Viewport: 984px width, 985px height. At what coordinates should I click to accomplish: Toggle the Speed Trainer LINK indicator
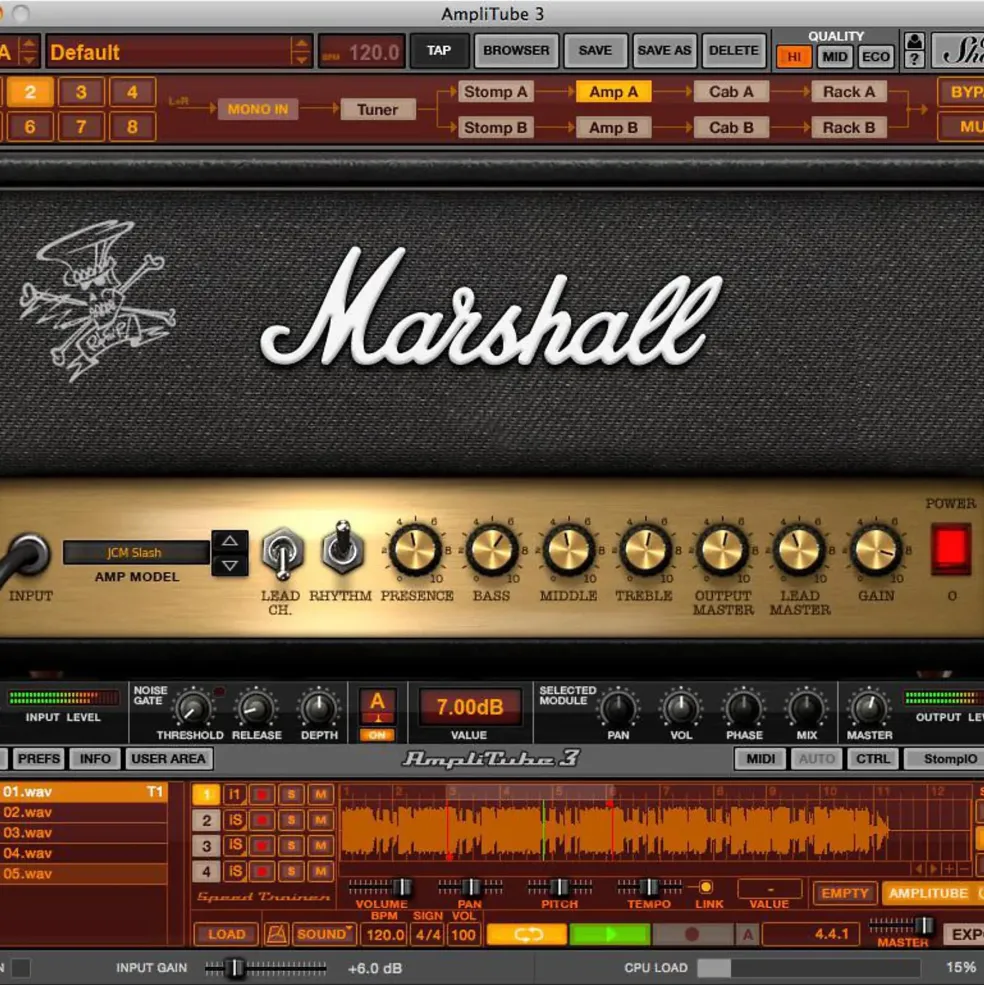(706, 887)
